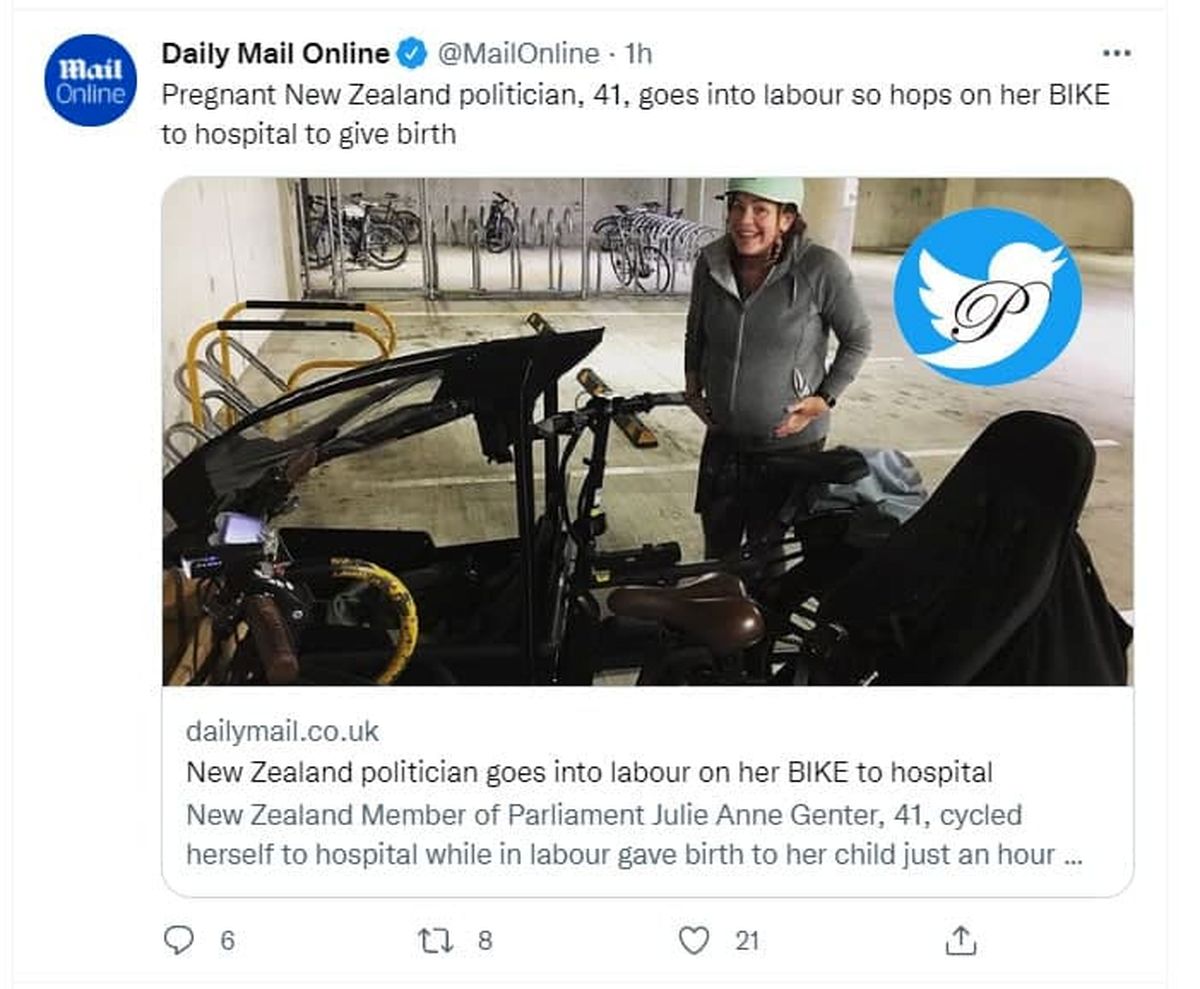Open the more options ellipsis menu
Viewport: 1200px width, 989px height.
(1115, 53)
